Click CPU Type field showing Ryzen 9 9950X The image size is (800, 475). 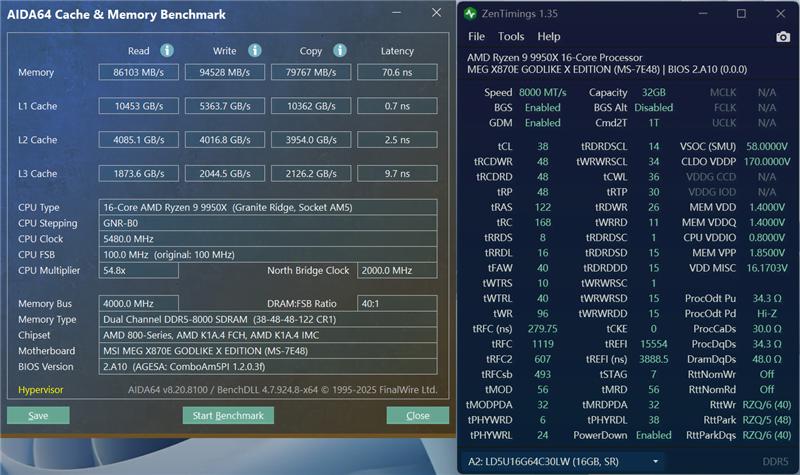point(268,207)
